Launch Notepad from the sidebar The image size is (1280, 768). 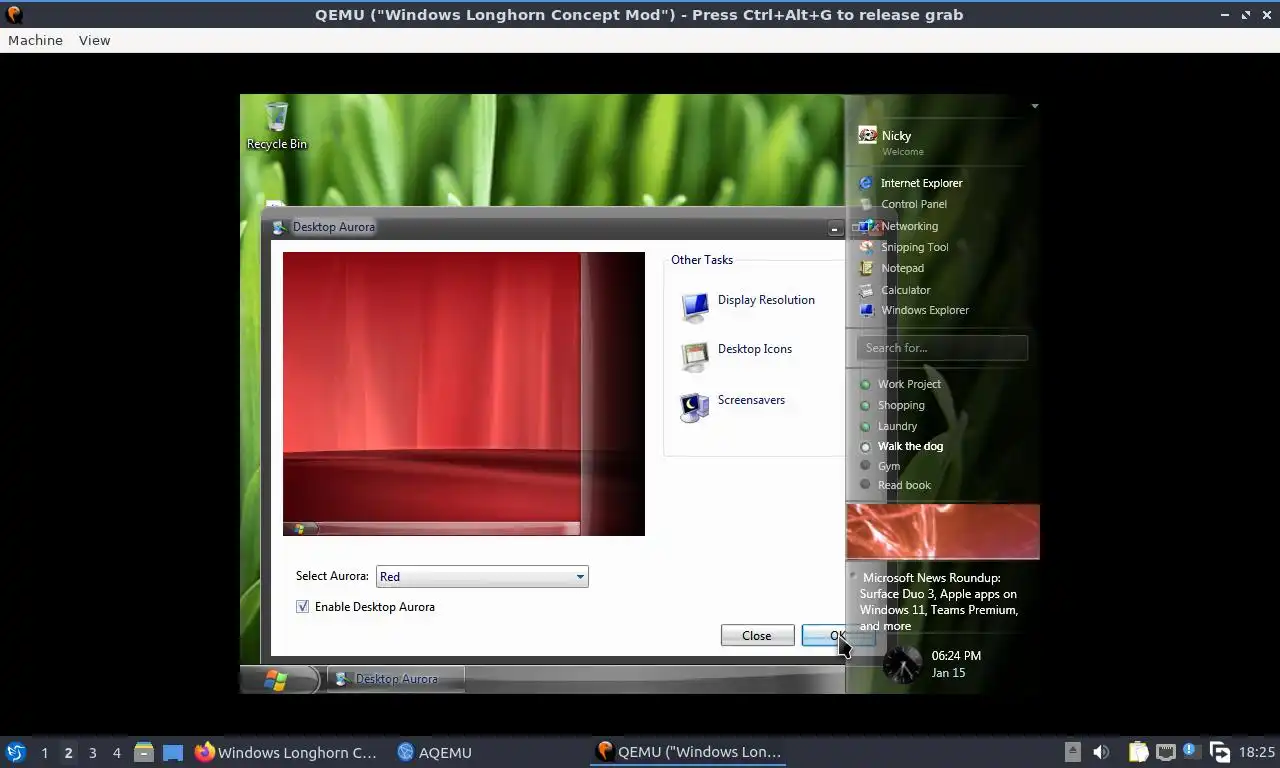point(902,268)
